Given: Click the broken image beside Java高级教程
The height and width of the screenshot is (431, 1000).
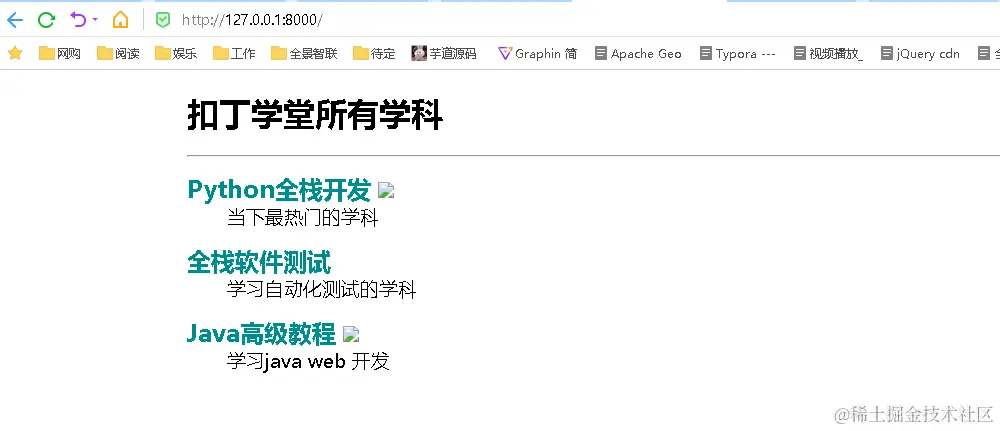Looking at the screenshot, I should [x=351, y=334].
